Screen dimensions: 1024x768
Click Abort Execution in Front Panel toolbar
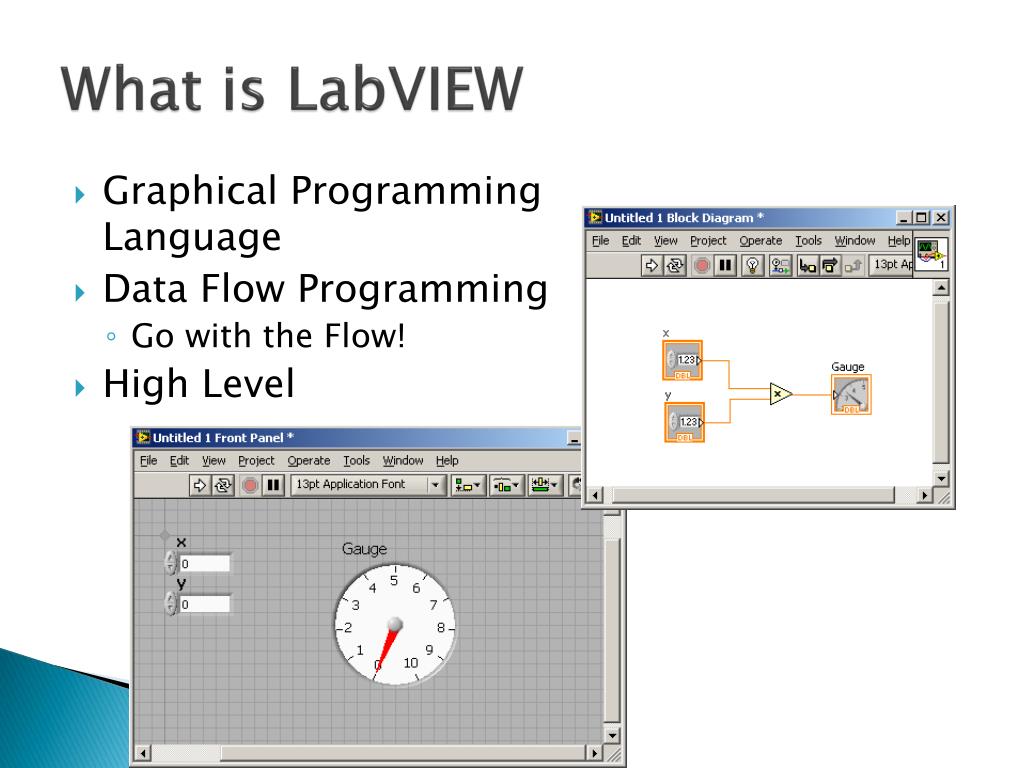click(x=249, y=485)
